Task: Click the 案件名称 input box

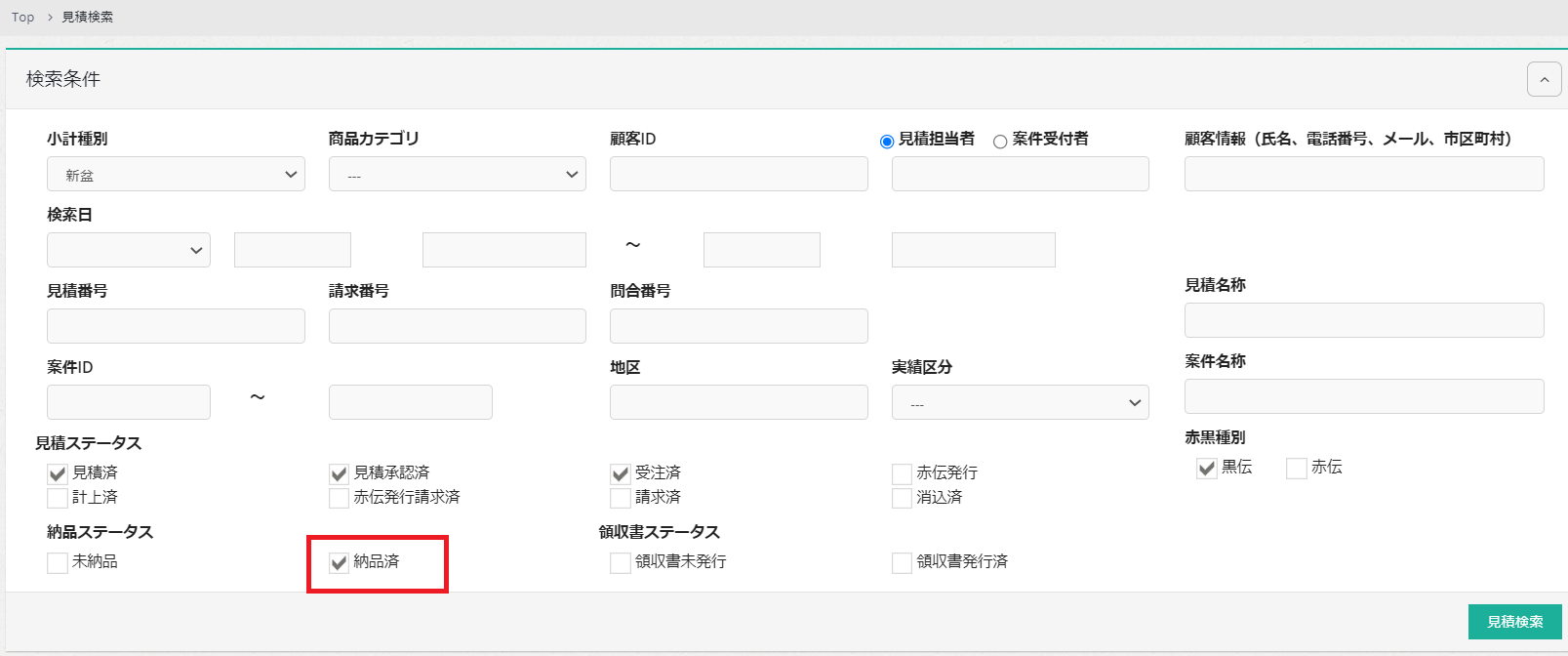Action: [x=1363, y=396]
